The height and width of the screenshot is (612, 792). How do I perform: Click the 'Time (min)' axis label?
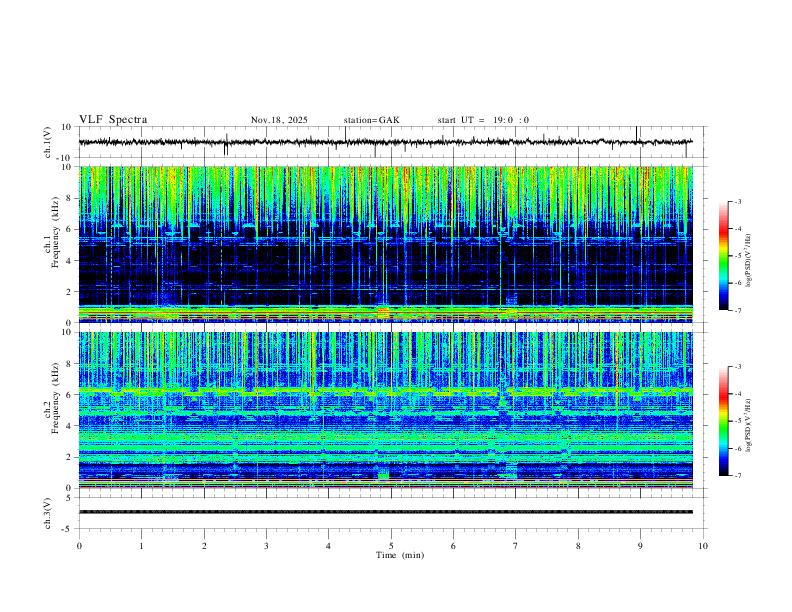tap(400, 555)
